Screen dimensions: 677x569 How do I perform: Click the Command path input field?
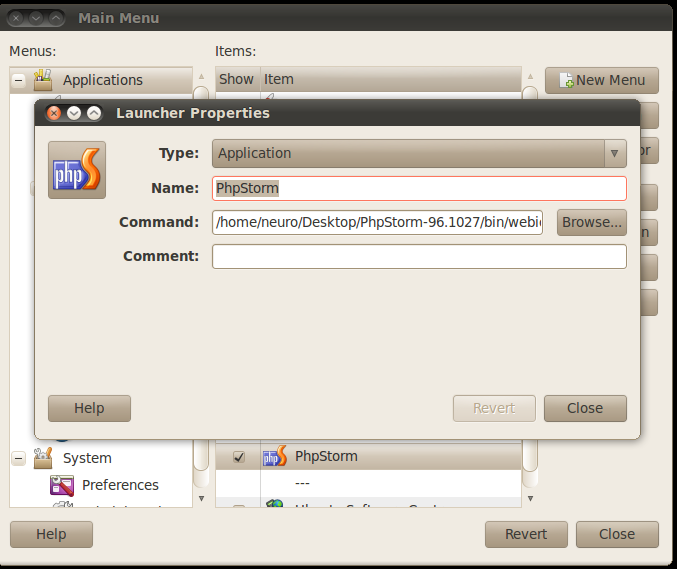tap(377, 222)
